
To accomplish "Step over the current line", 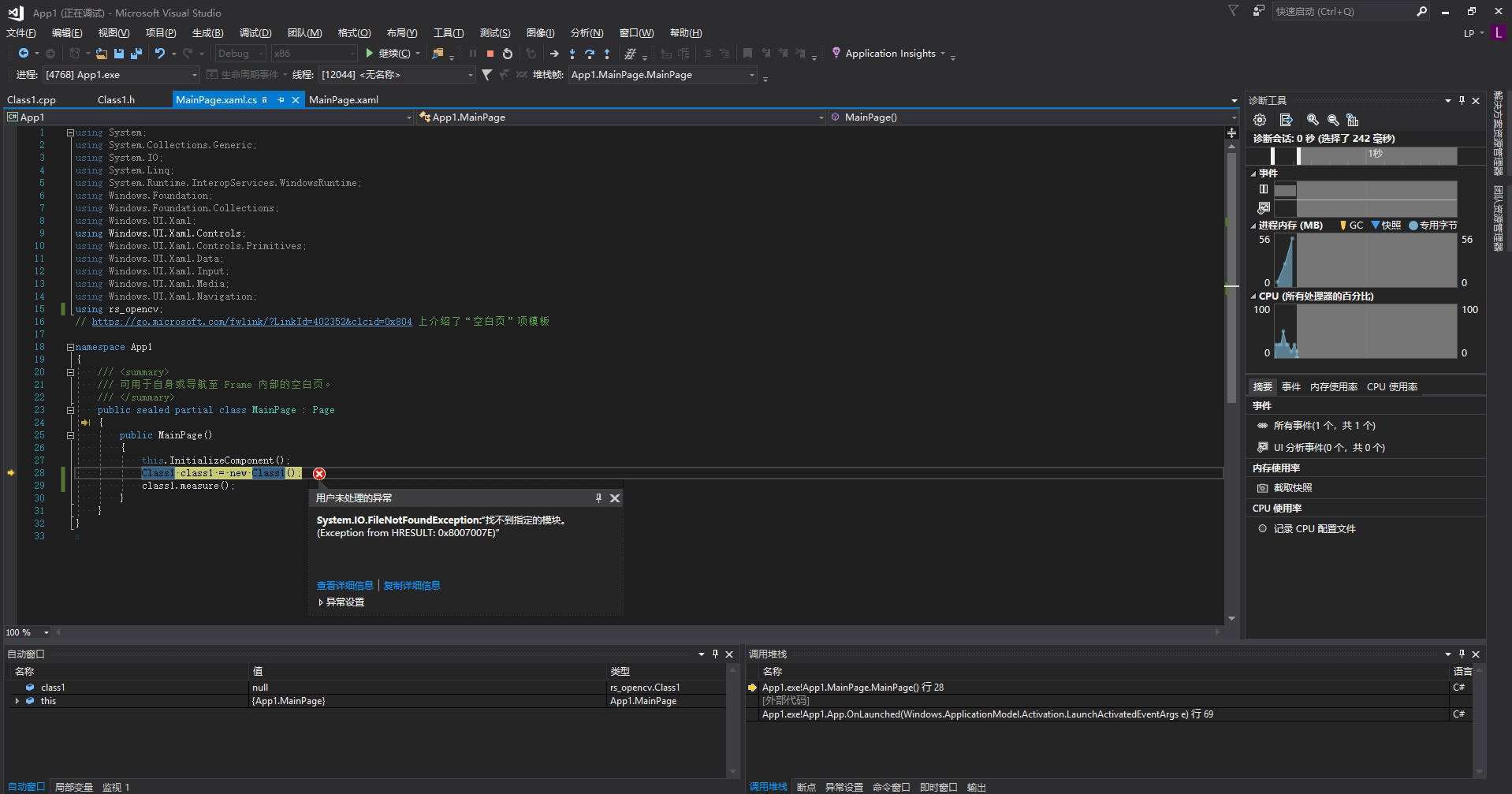I will tap(590, 53).
